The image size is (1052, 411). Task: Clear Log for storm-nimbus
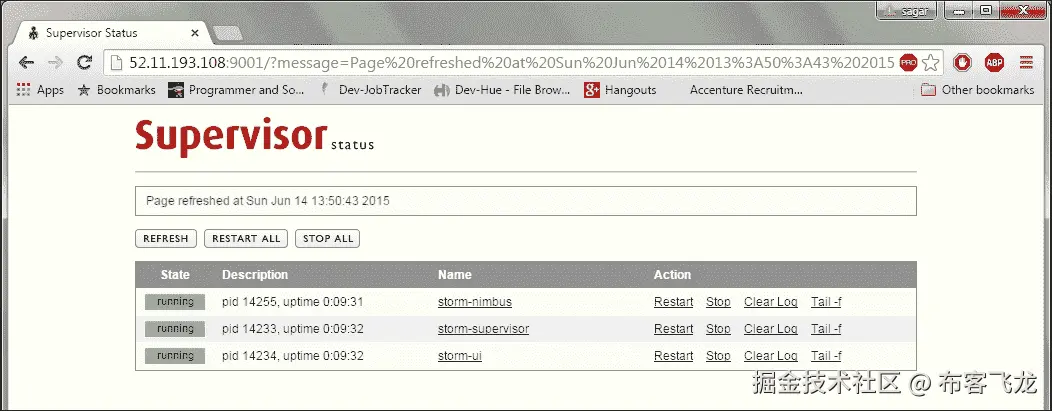click(x=771, y=302)
